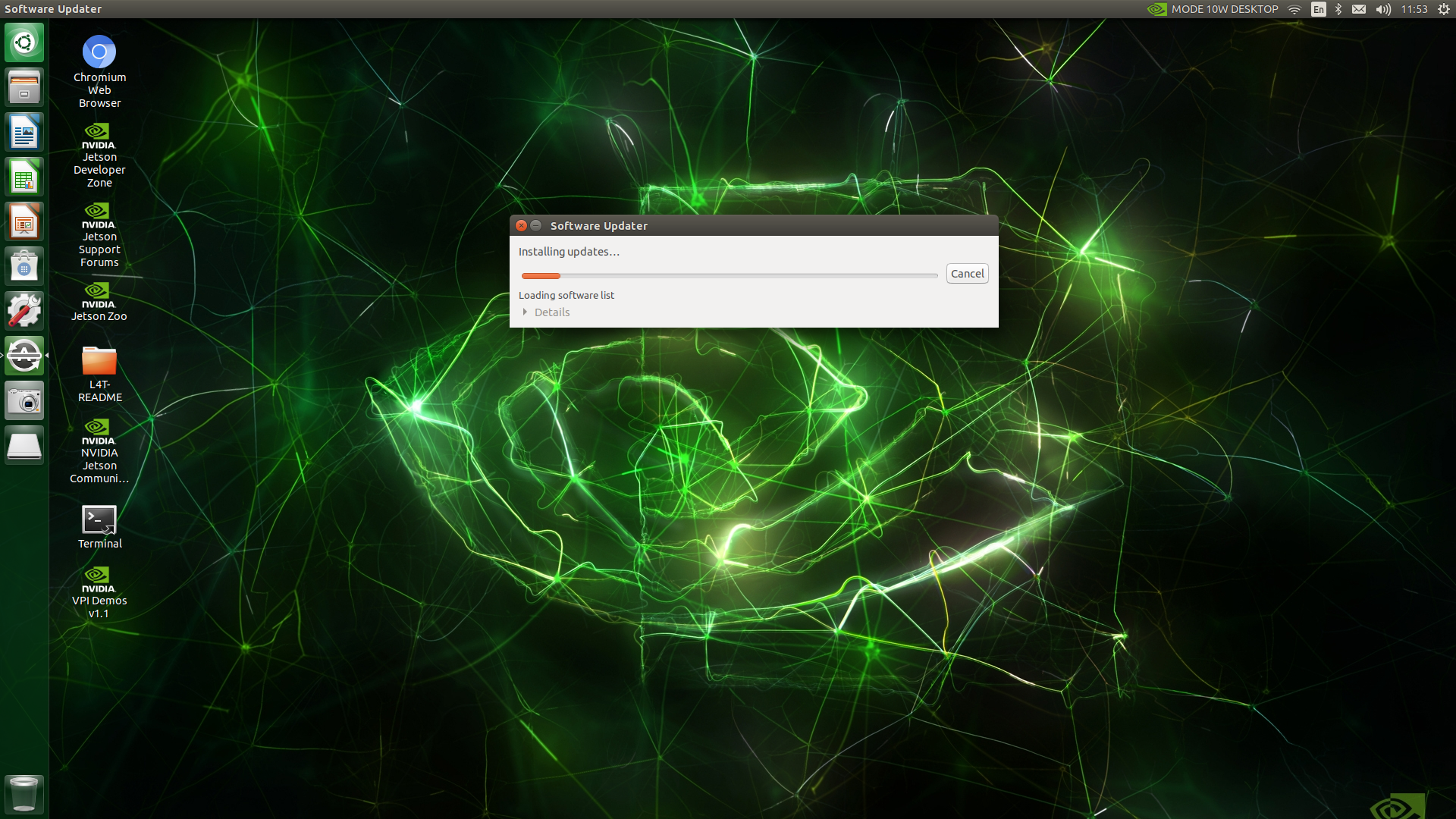
Task: Cancel the update installation
Action: tap(967, 274)
